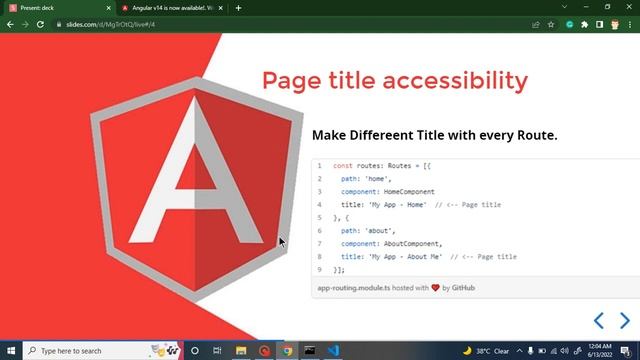Close the 'Angular v14 is now available' tab
Screen dimensions: 640x360
(x=220, y=8)
